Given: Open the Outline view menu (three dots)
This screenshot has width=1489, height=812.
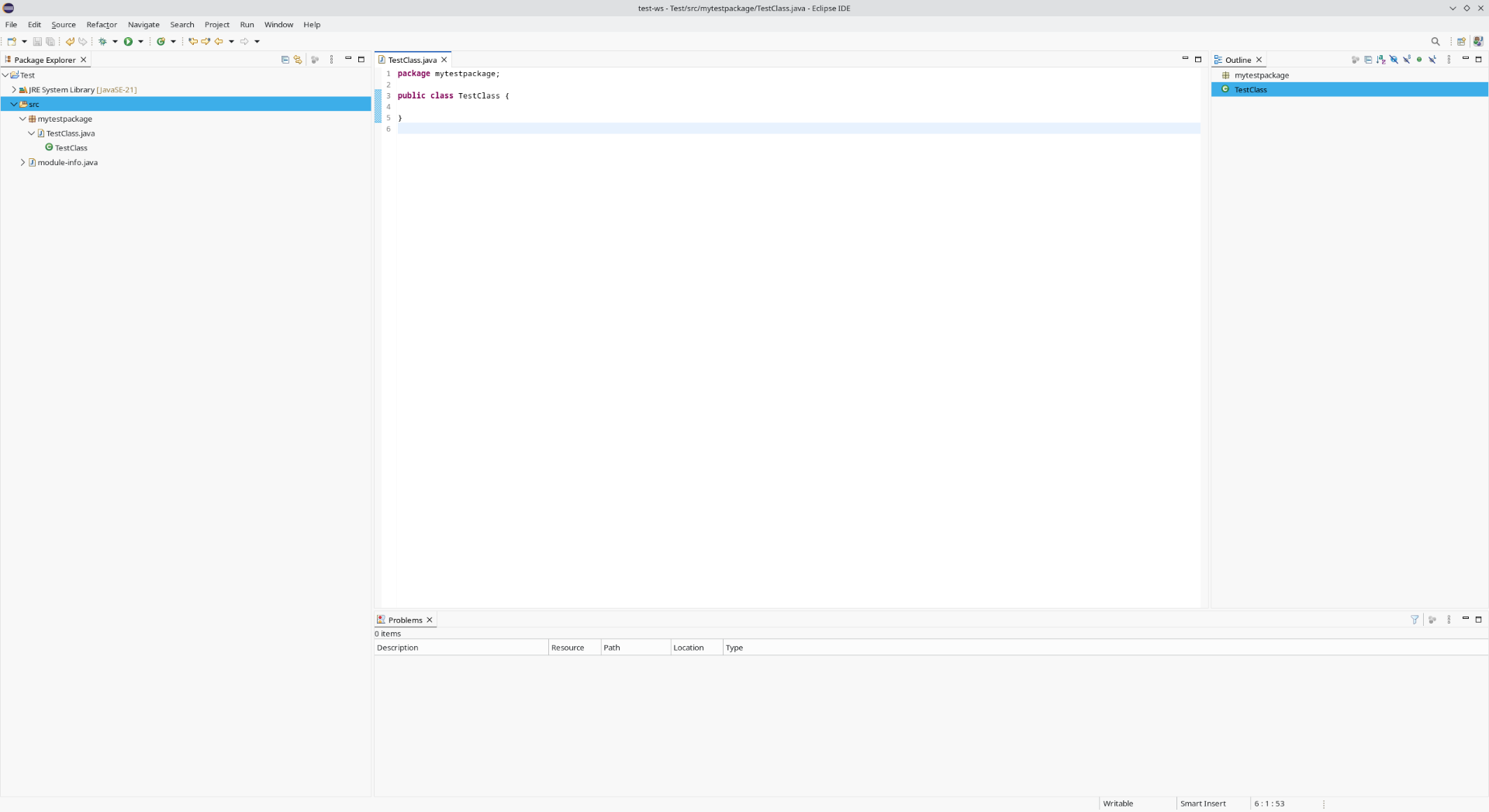Looking at the screenshot, I should tap(1449, 60).
